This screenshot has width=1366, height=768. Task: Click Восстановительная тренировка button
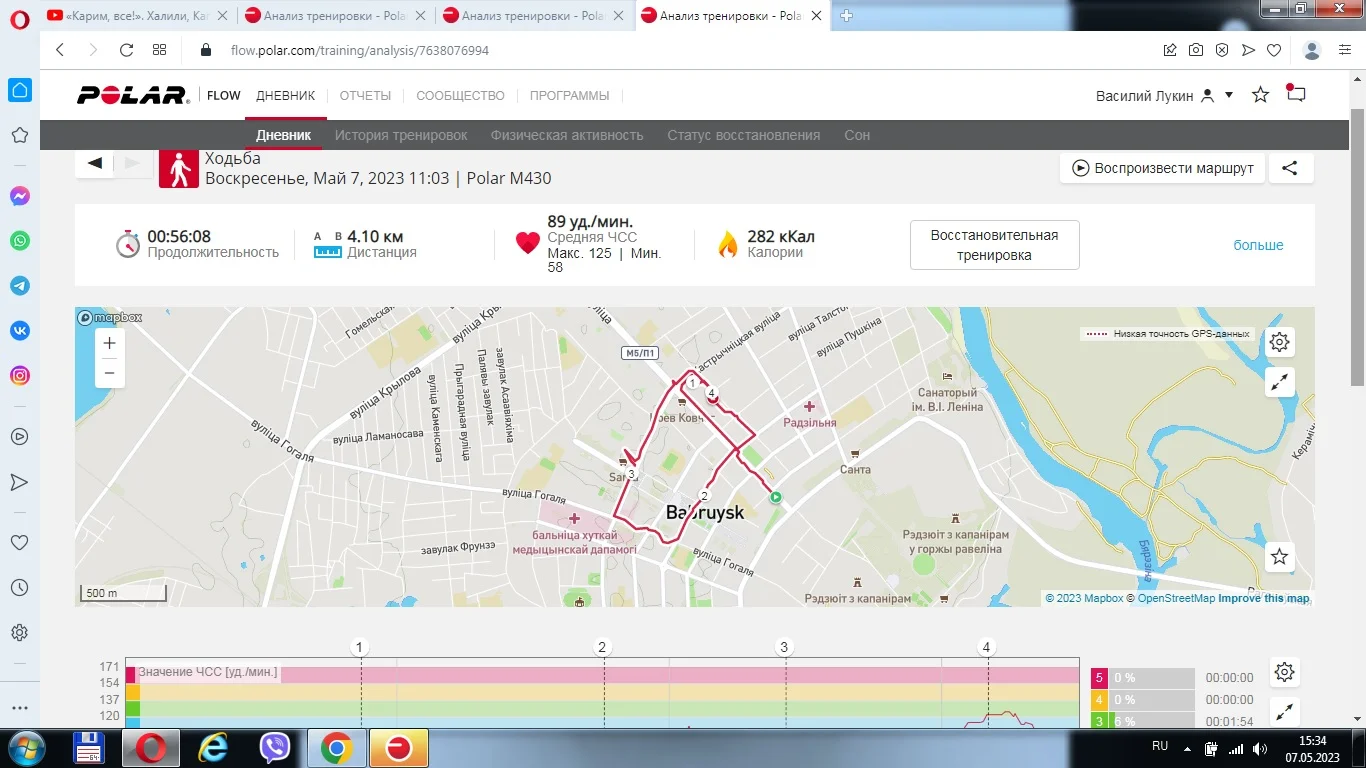tap(994, 245)
